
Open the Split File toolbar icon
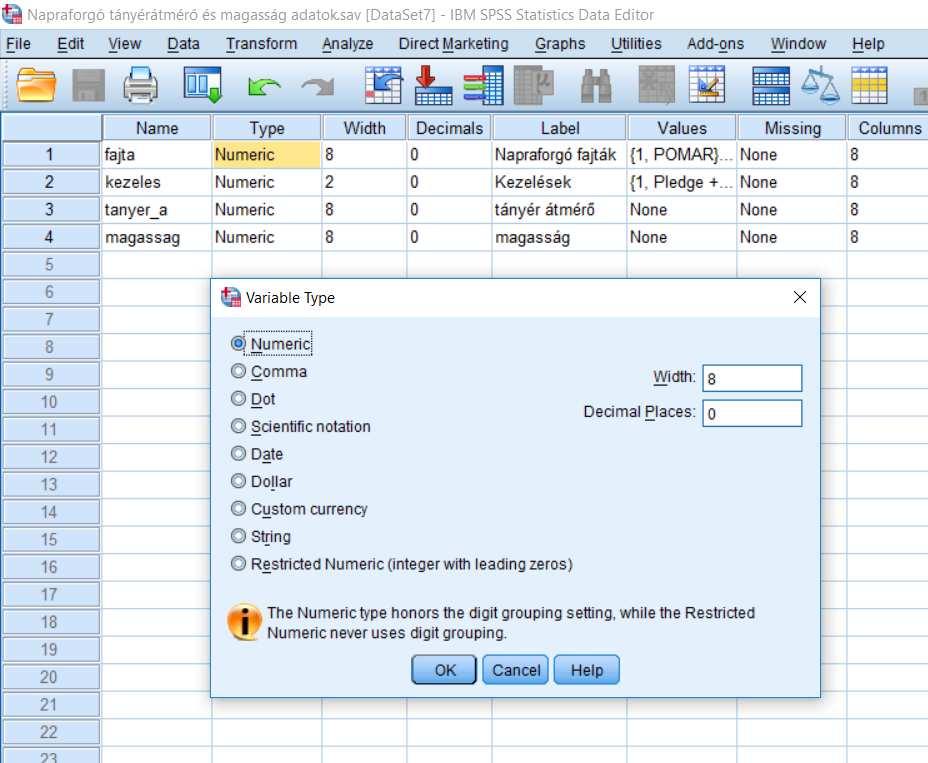coord(771,85)
